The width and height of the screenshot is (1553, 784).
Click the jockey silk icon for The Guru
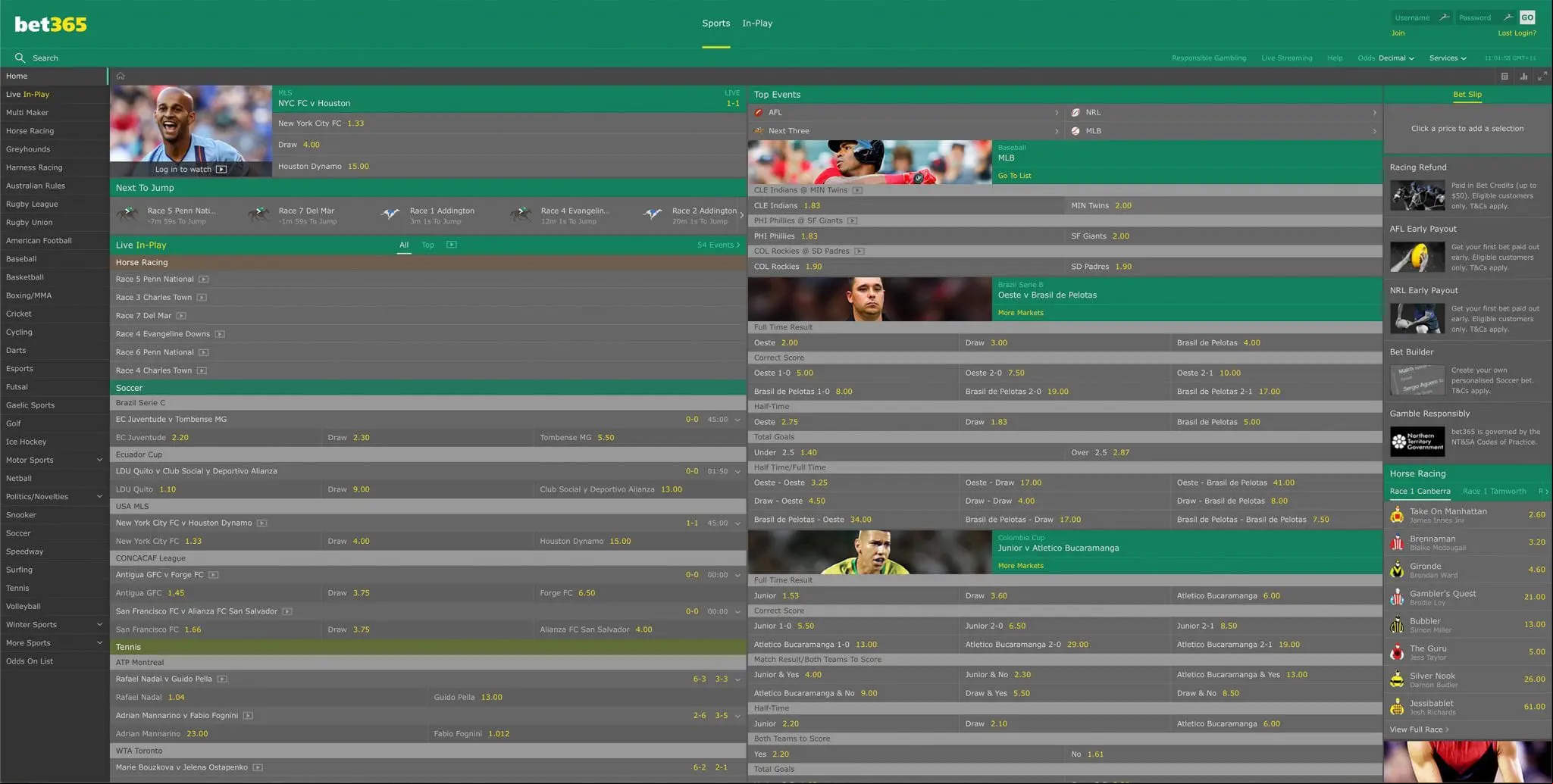tap(1397, 652)
